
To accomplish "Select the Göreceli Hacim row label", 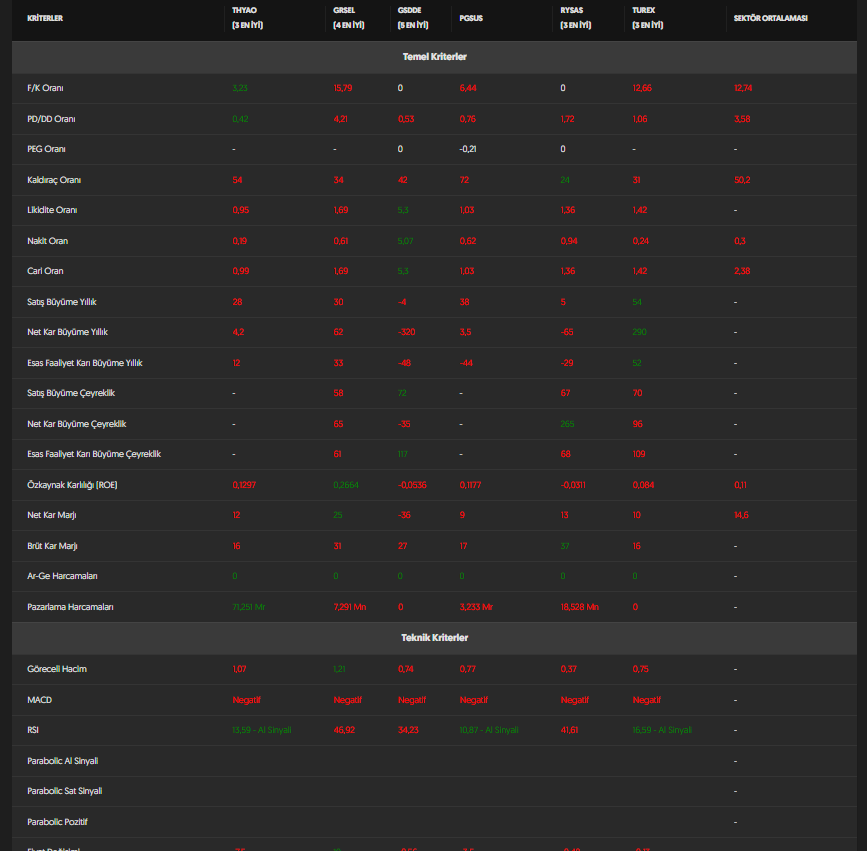I will (57, 669).
